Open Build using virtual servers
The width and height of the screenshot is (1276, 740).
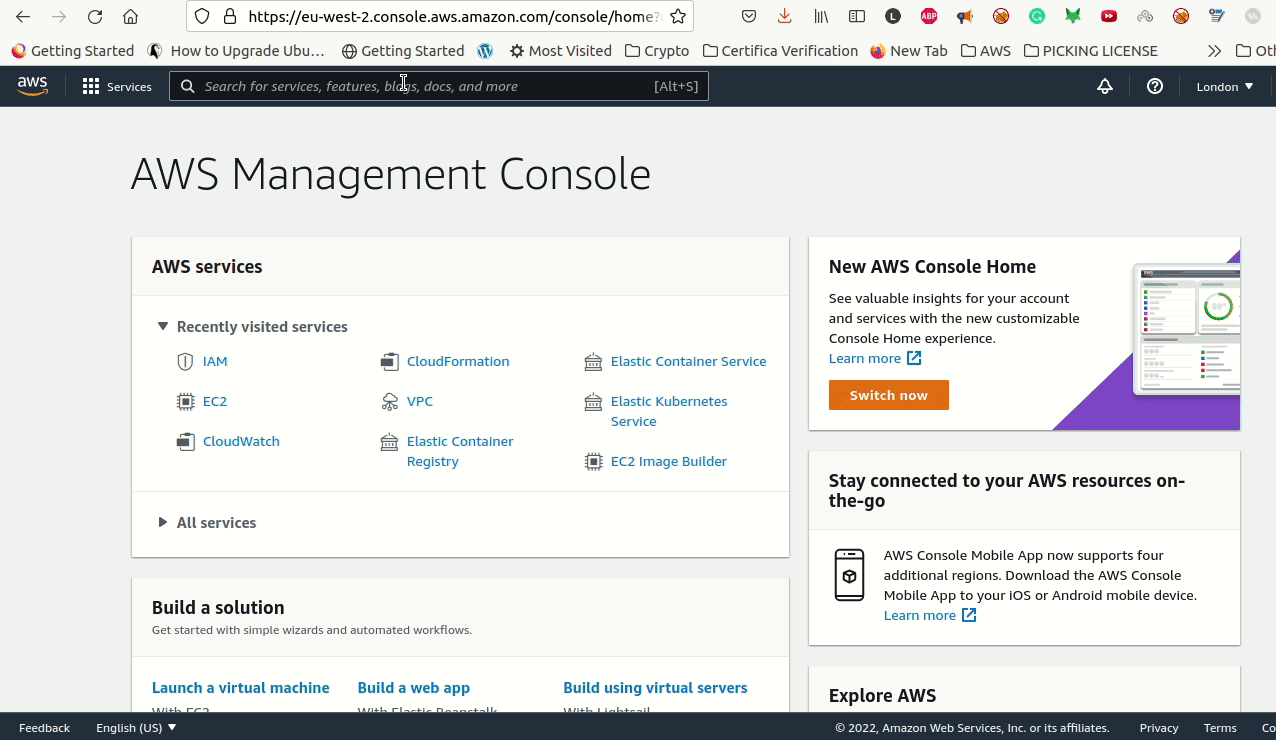(655, 688)
